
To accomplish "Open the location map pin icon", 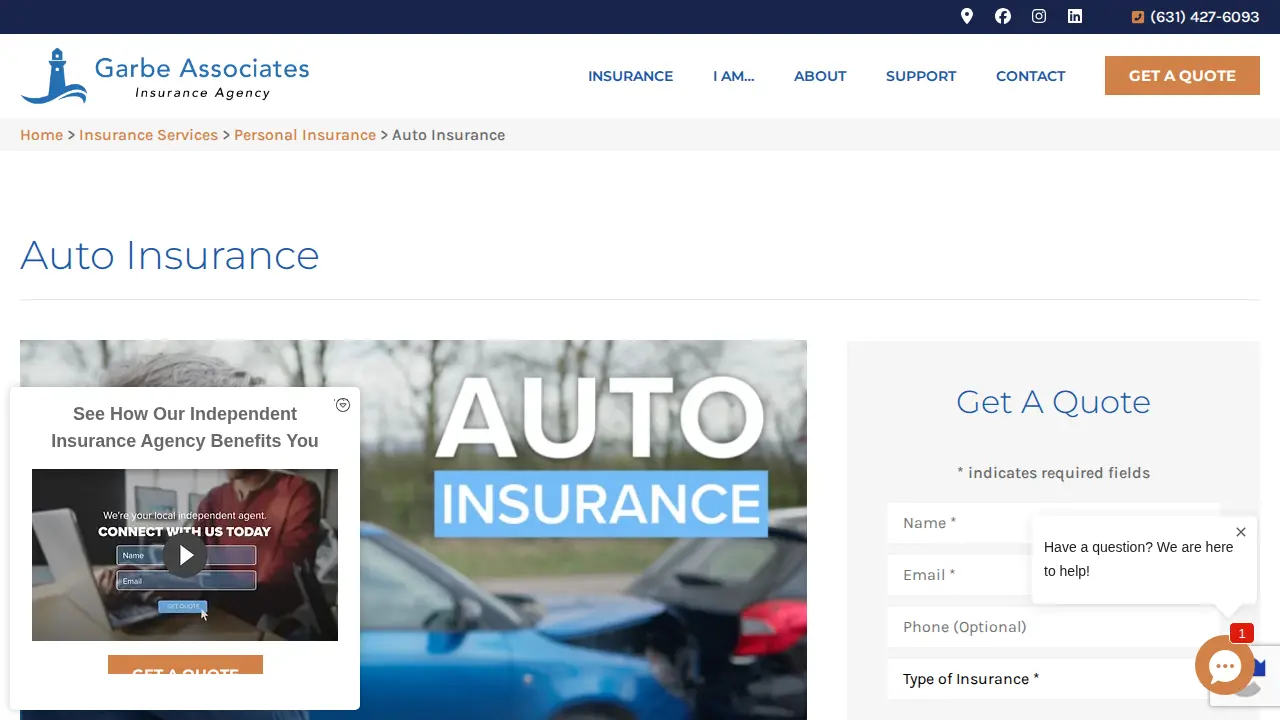I will [967, 16].
